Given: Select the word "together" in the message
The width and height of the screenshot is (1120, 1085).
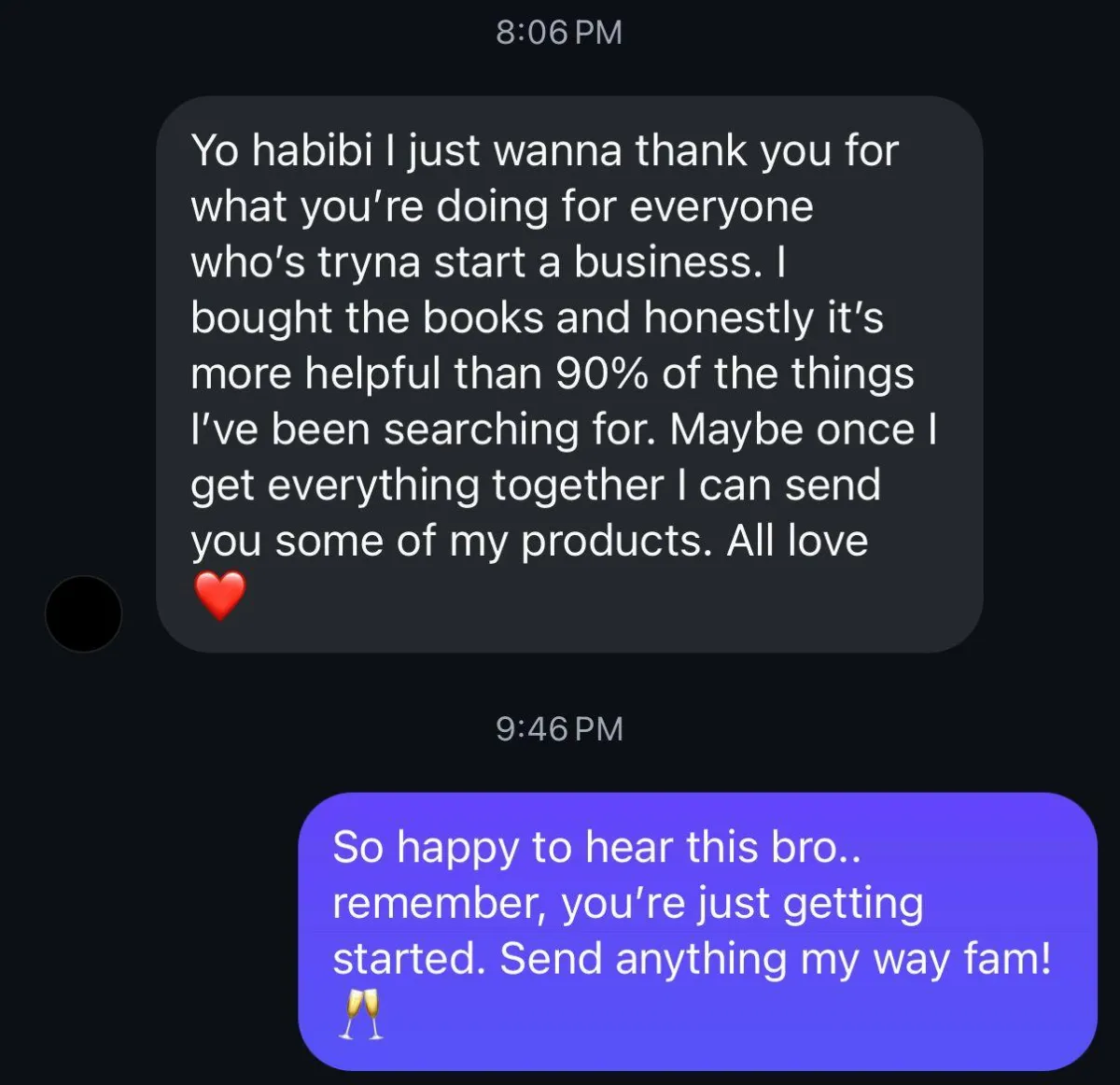Looking at the screenshot, I should click(577, 487).
